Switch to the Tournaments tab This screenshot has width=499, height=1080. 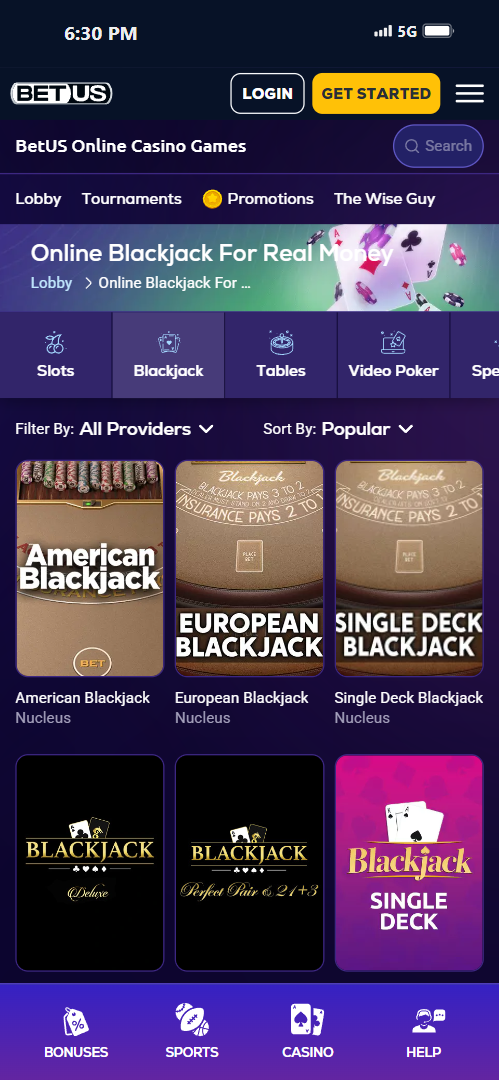[x=132, y=199]
